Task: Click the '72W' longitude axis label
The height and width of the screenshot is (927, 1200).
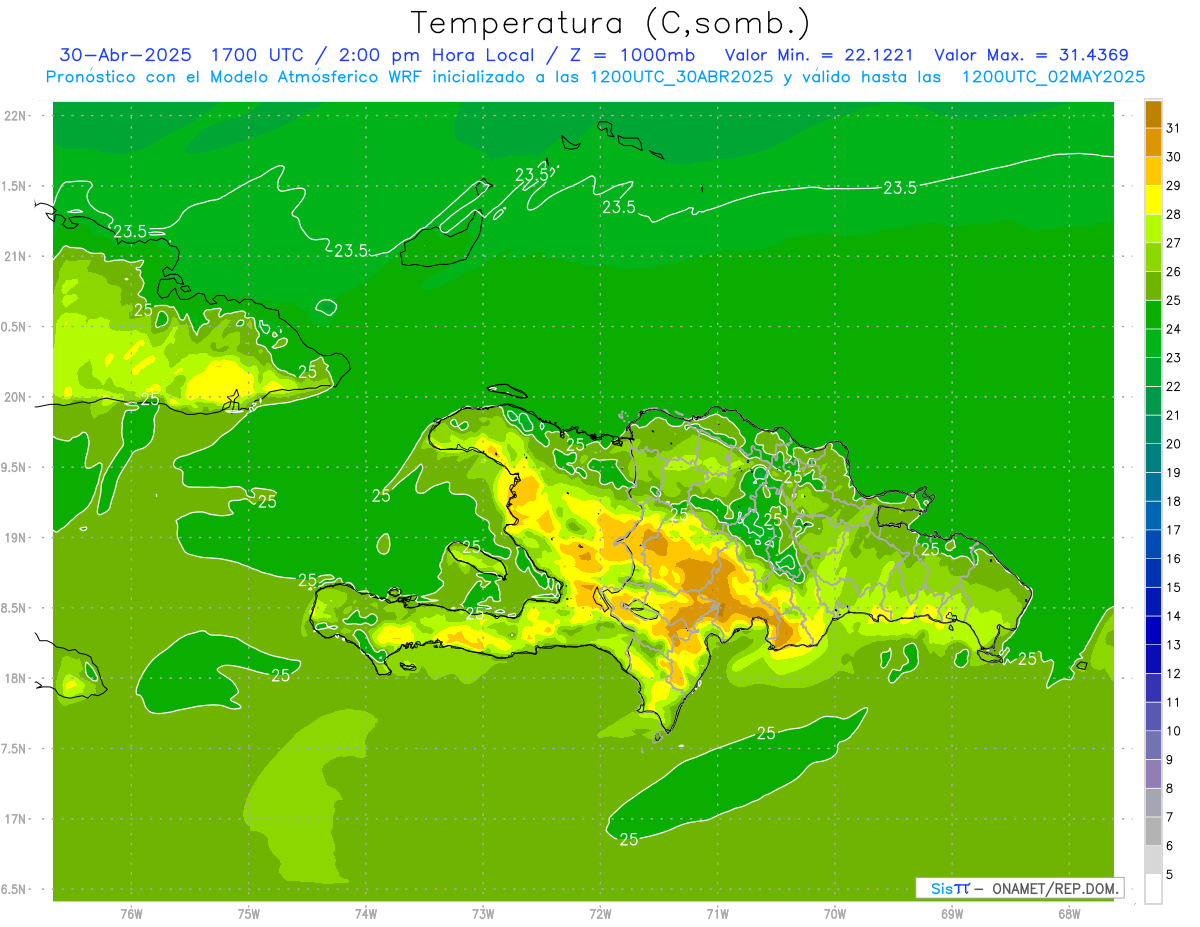Action: 600,914
